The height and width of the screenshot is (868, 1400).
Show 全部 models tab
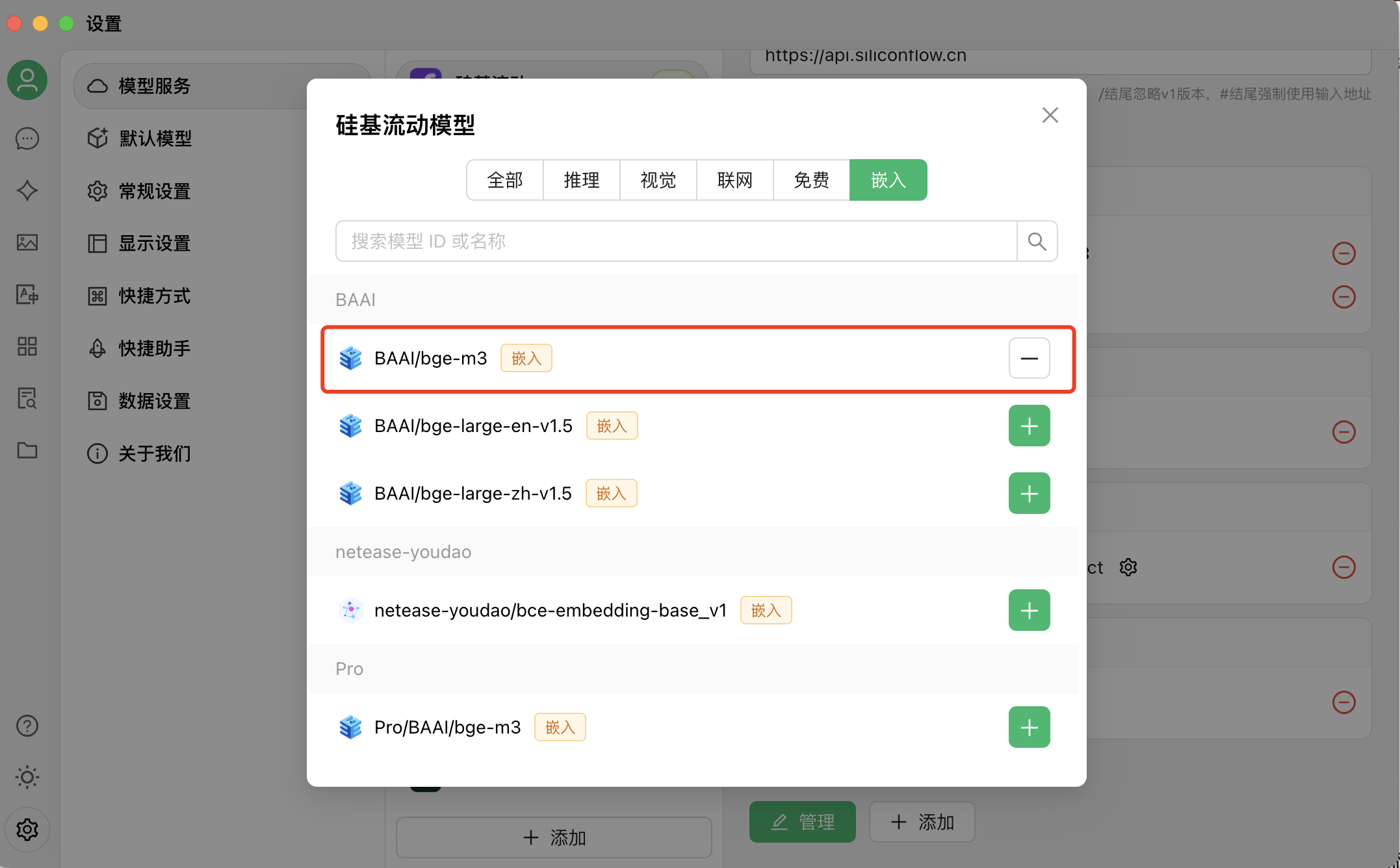505,180
